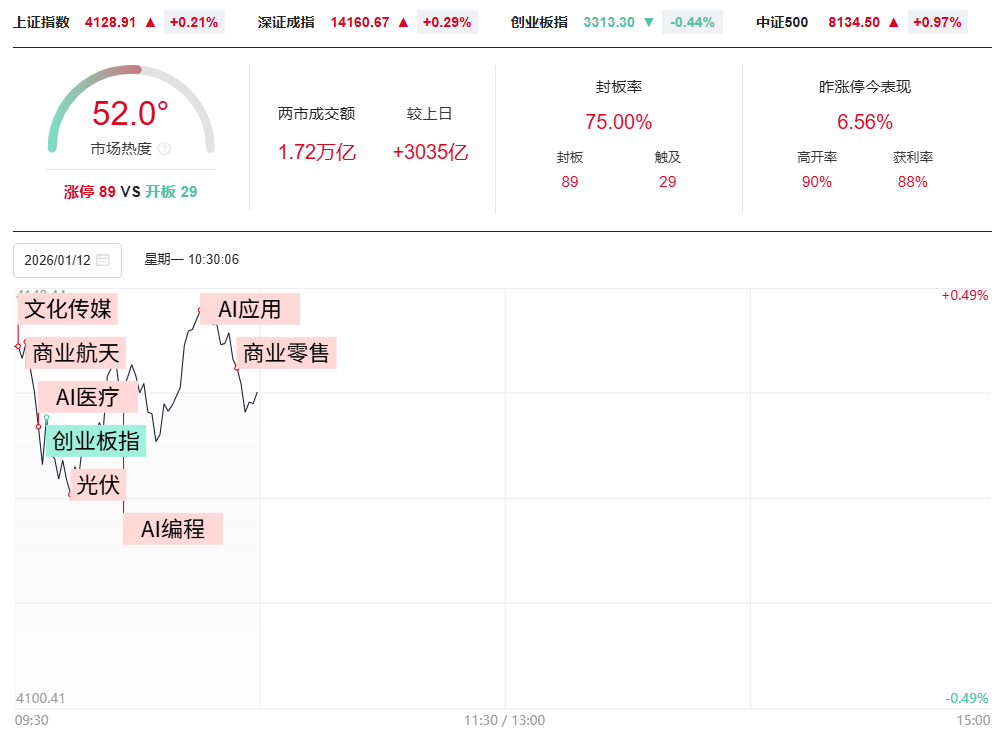
Task: Click the green 创业板指 chart tag
Action: [x=96, y=441]
